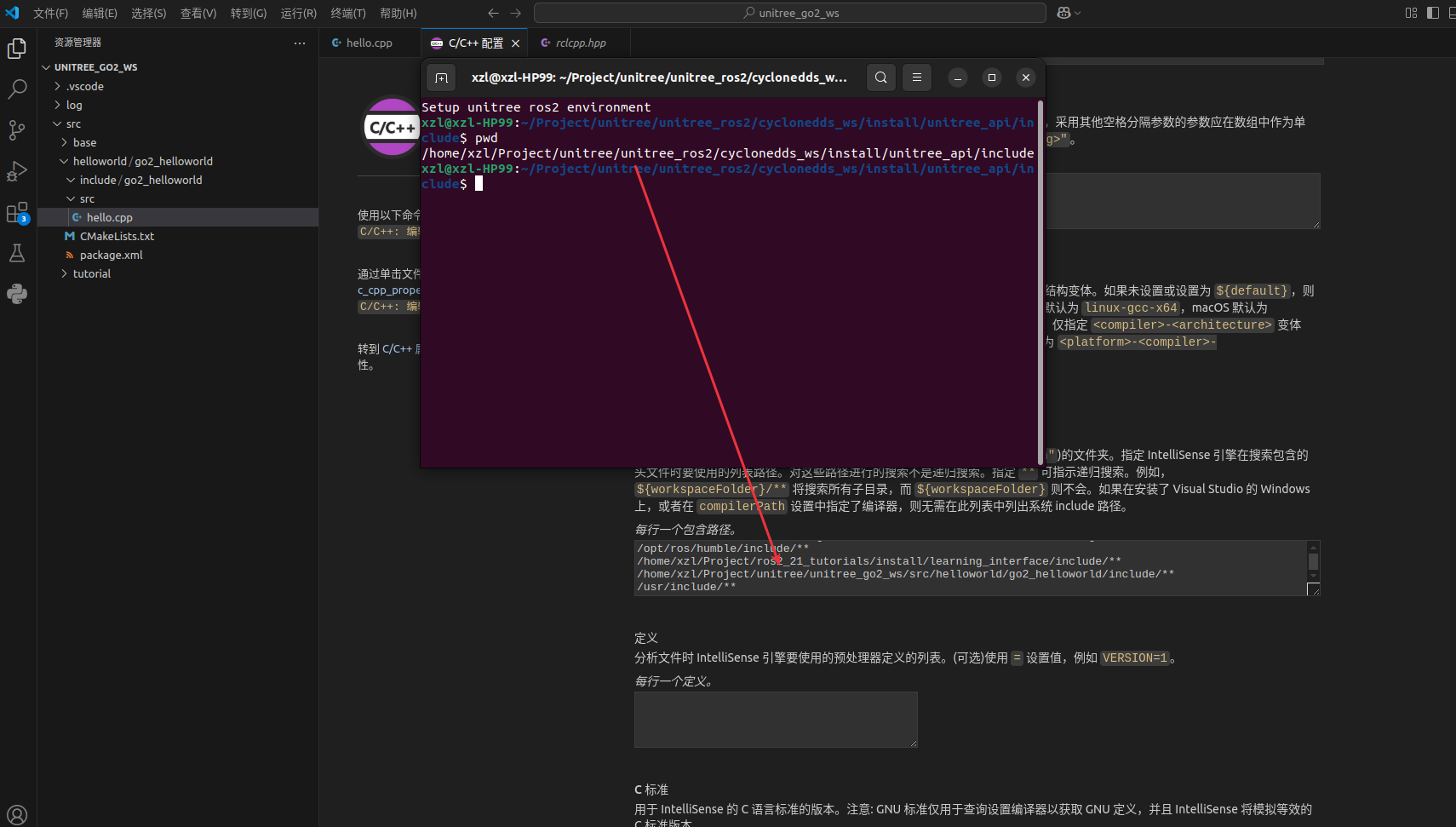Go back with the left arrow
Screen dimensions: 1456x827
493,13
